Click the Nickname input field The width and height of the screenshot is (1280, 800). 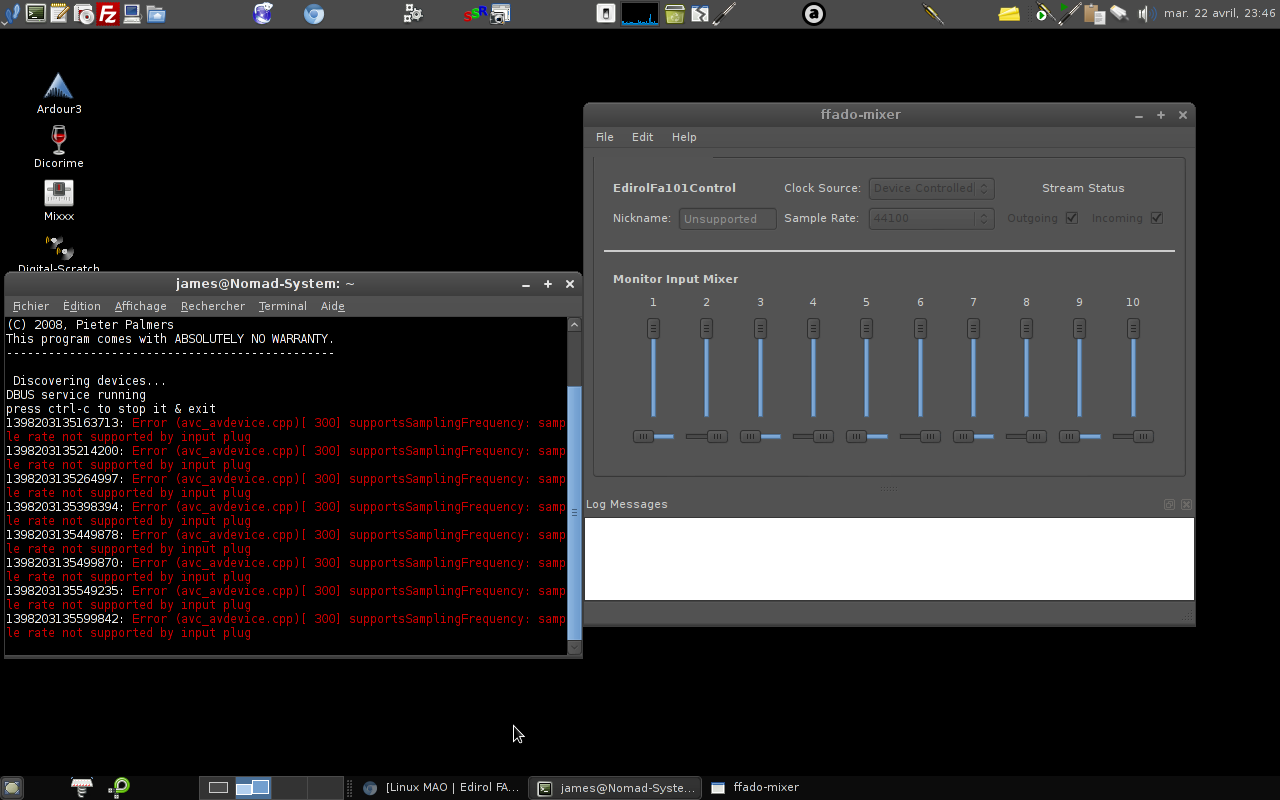(x=727, y=219)
